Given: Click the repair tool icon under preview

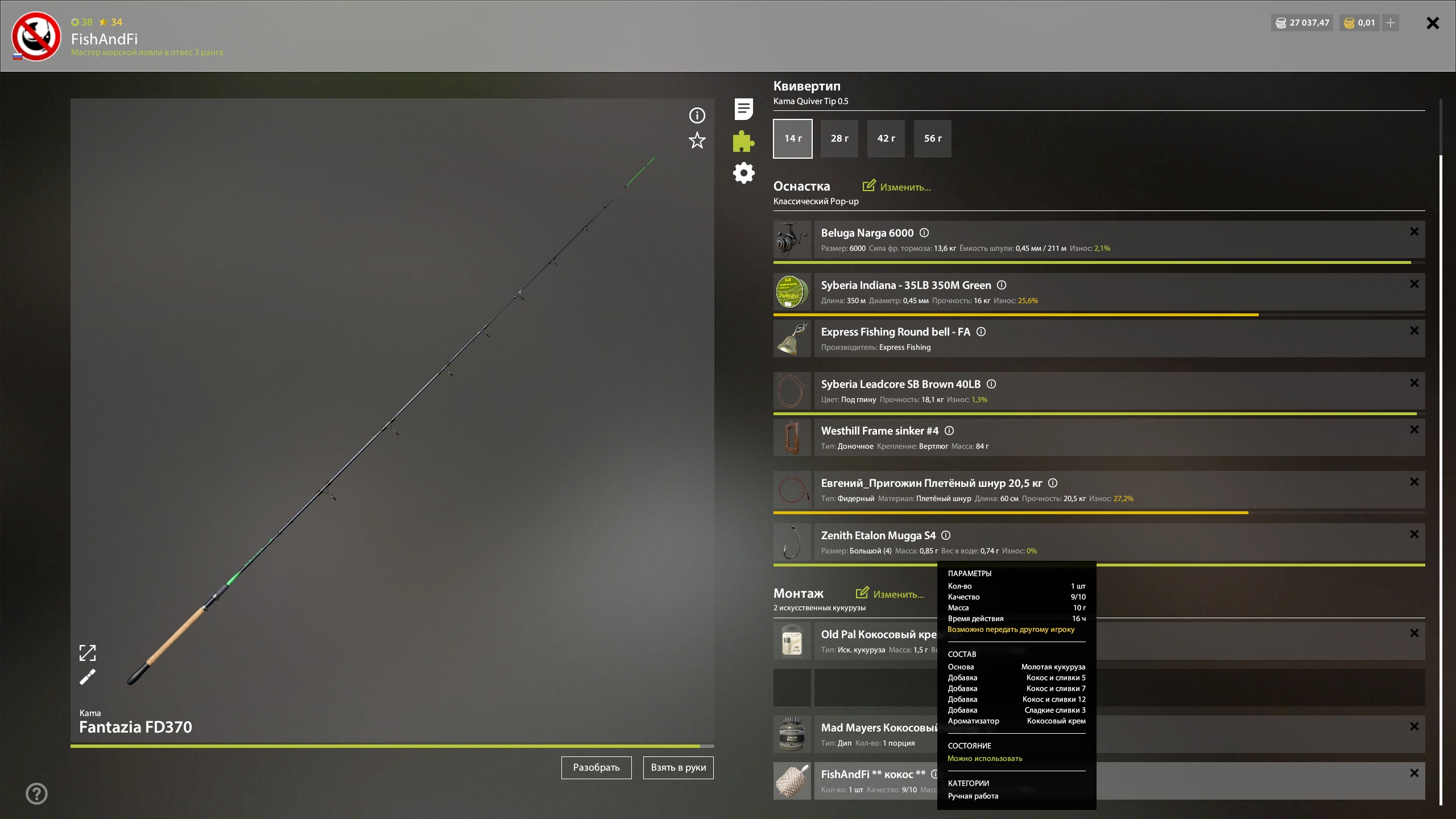Looking at the screenshot, I should point(88,677).
